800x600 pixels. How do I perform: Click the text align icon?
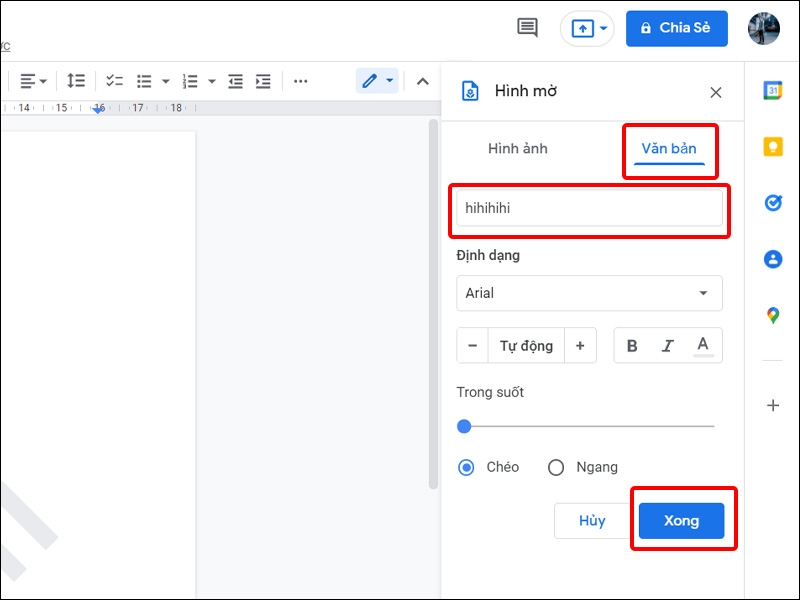coord(28,81)
